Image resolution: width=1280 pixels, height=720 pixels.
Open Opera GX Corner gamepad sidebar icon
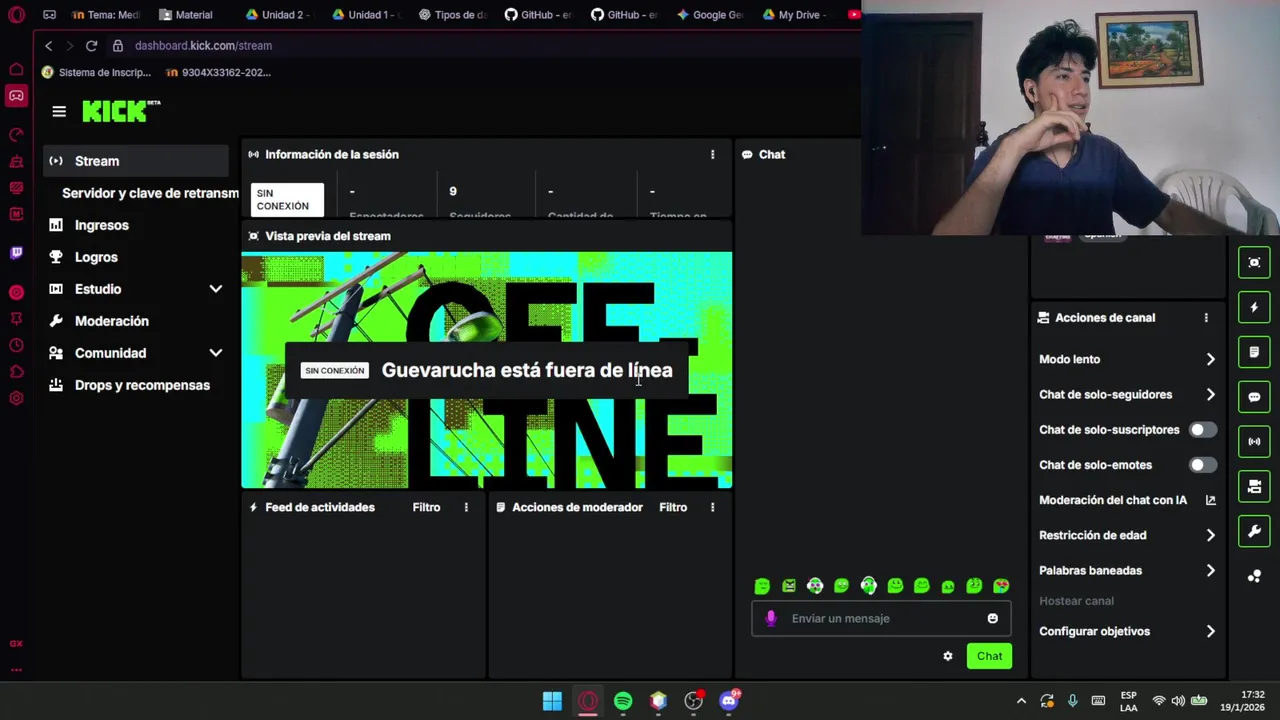[16, 96]
